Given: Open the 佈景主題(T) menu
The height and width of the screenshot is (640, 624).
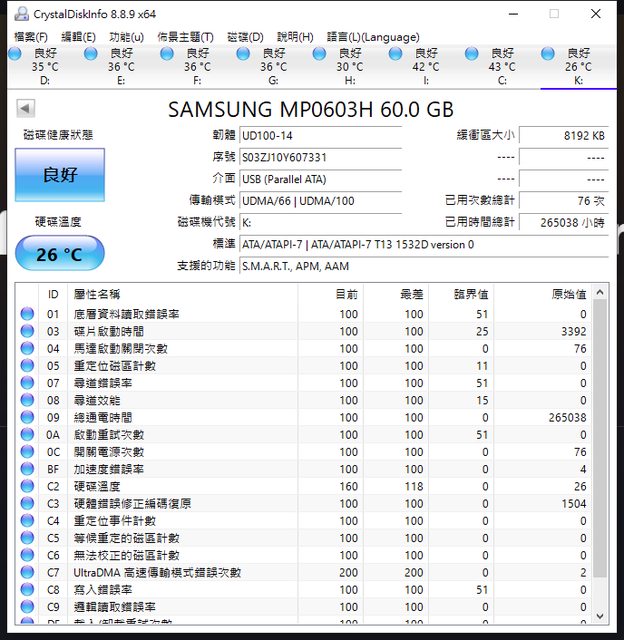Looking at the screenshot, I should tap(185, 37).
